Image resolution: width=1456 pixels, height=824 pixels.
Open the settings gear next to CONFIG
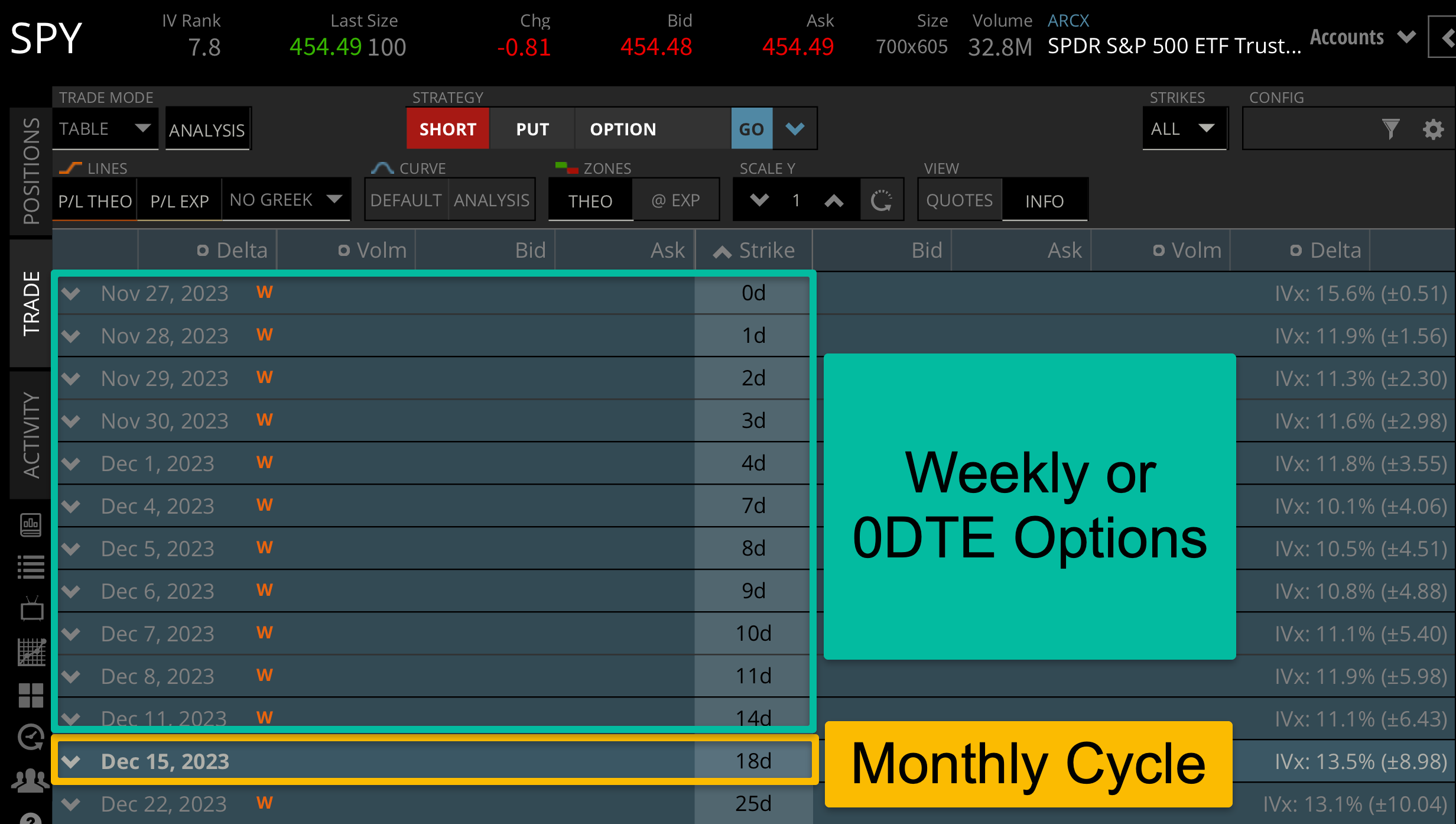1432,129
